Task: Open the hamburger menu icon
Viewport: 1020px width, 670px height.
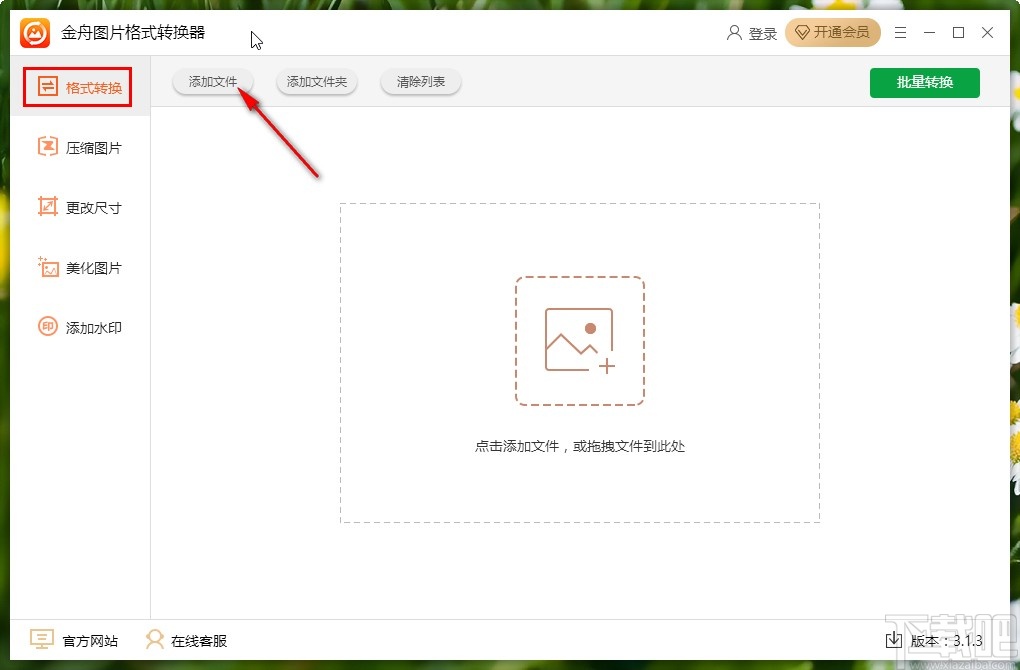Action: tap(899, 32)
